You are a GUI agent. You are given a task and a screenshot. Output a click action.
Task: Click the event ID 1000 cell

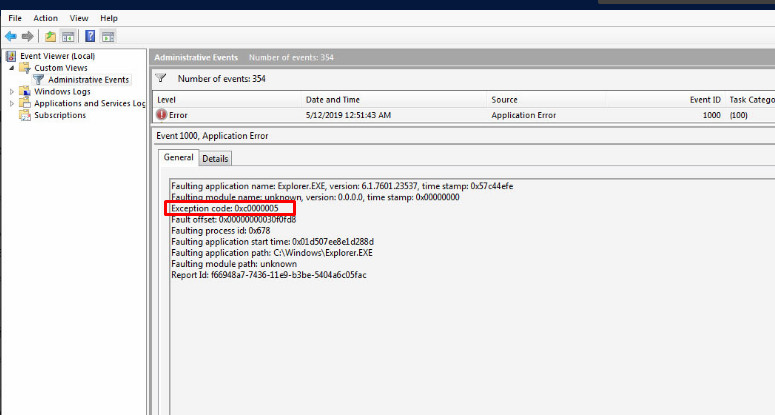pyautogui.click(x=711, y=115)
